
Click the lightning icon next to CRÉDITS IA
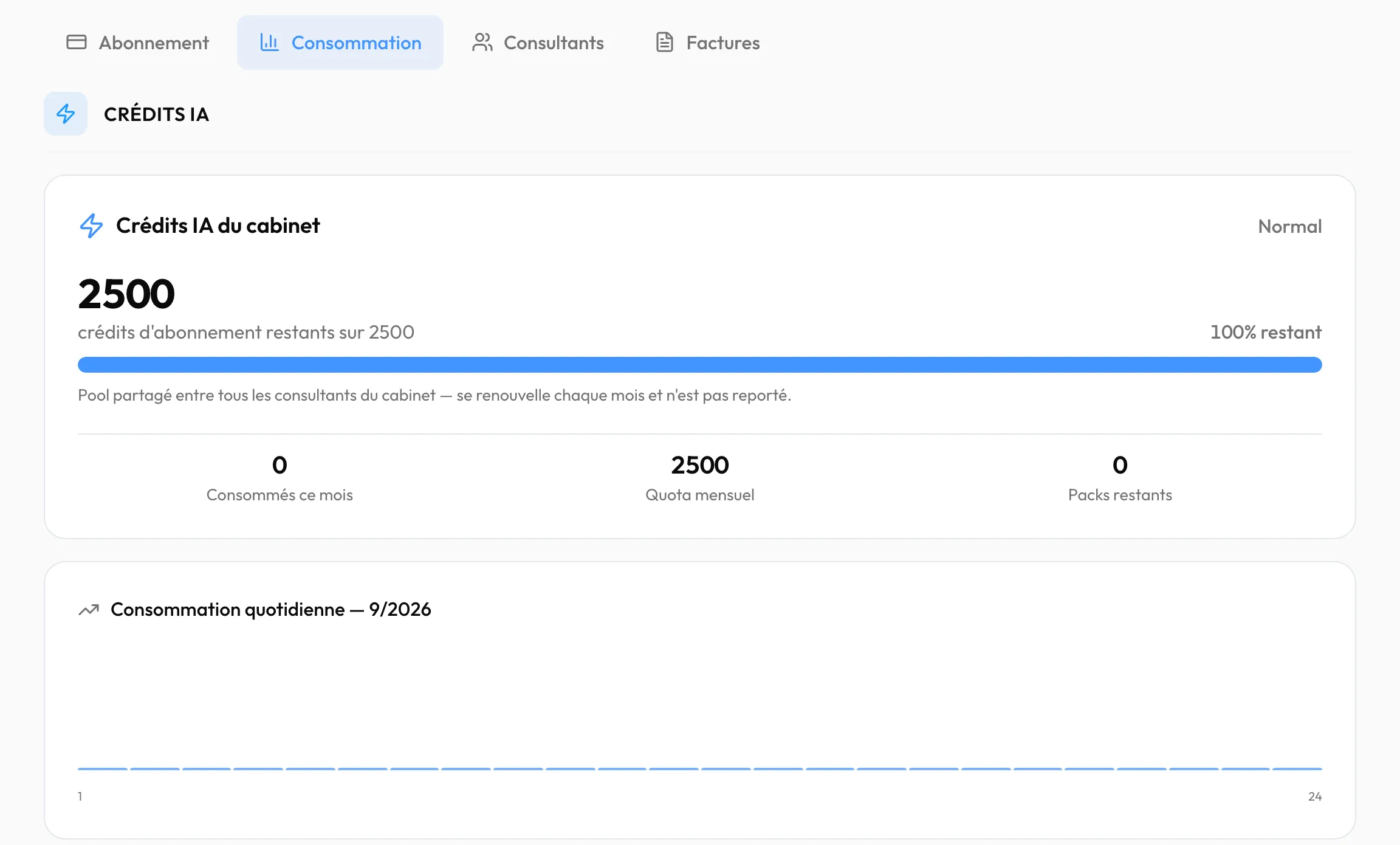pos(66,114)
